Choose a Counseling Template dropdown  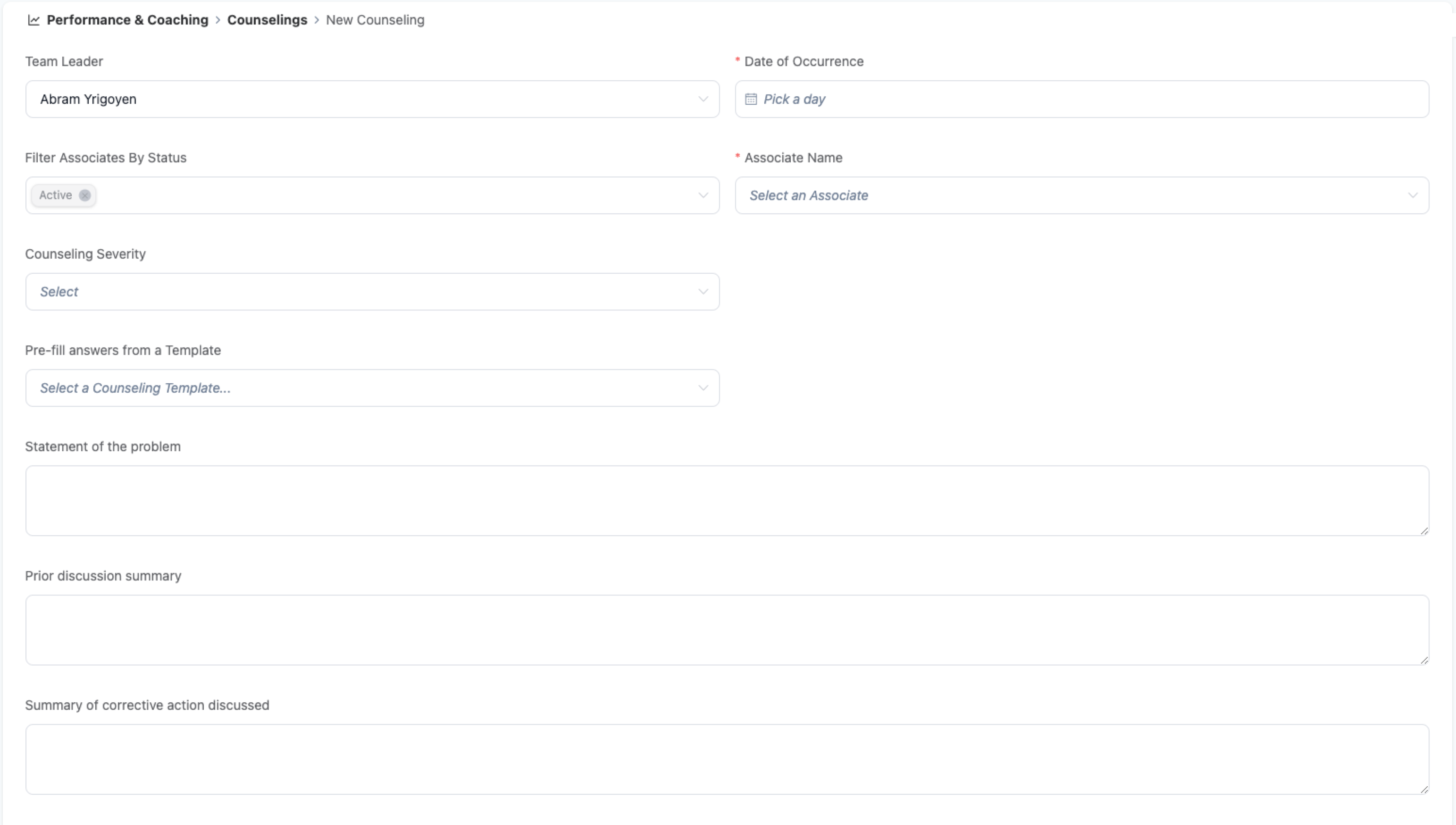(x=371, y=388)
